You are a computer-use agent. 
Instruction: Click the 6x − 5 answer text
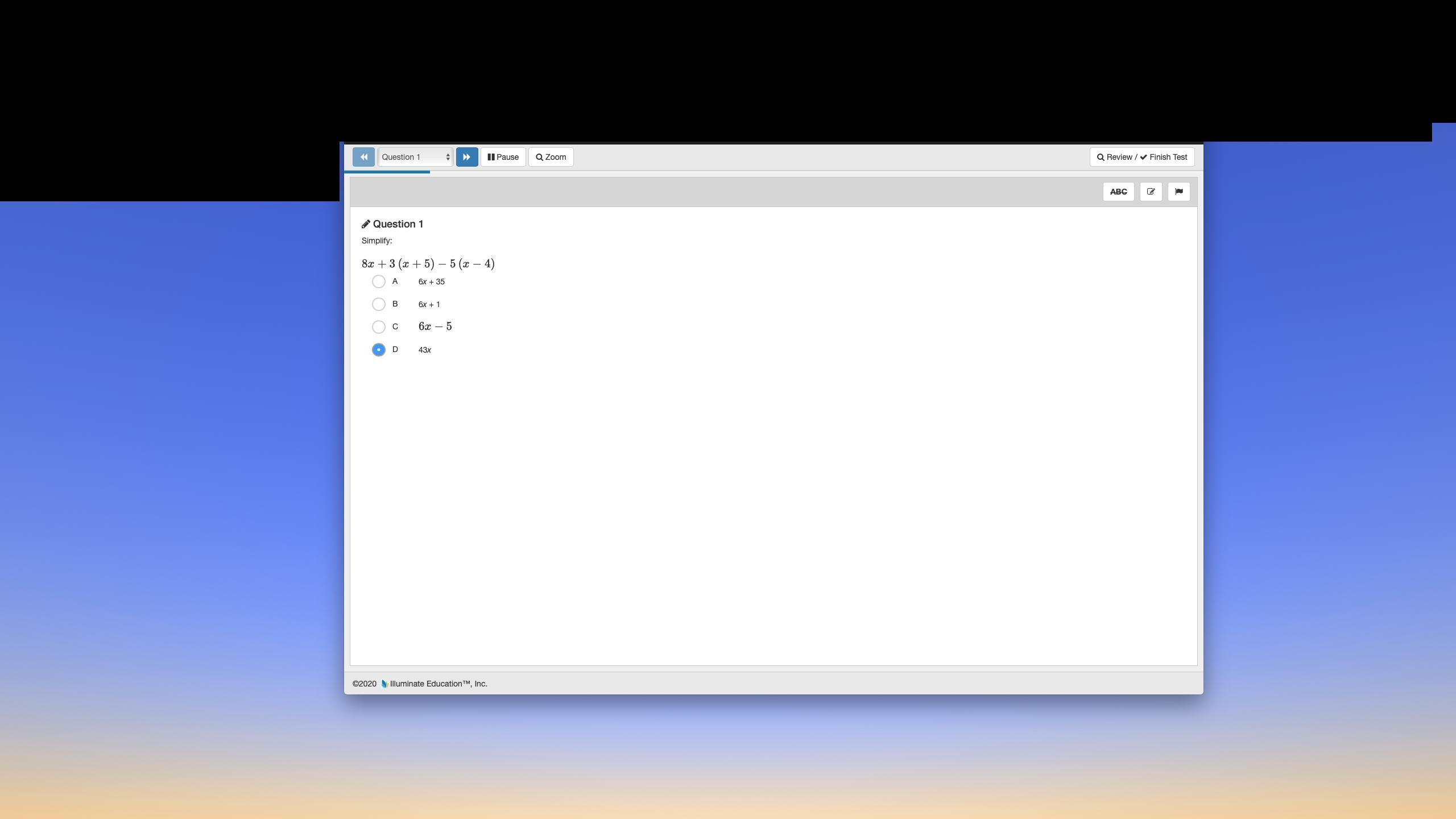435,326
